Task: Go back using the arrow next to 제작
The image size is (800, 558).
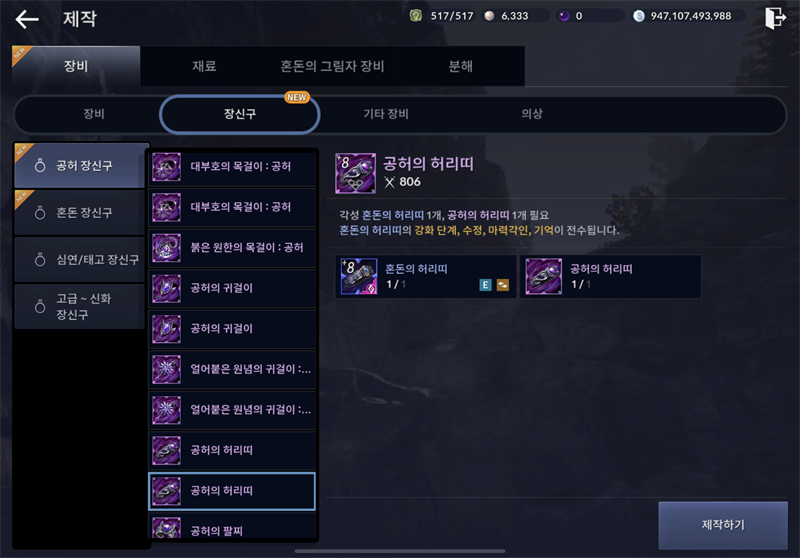Action: [x=27, y=19]
